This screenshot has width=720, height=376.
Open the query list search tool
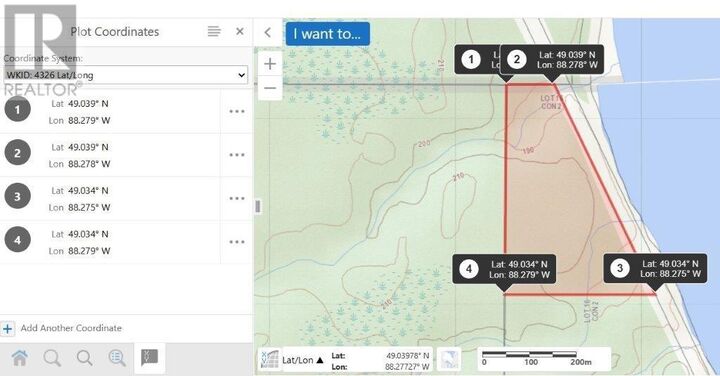[117, 358]
